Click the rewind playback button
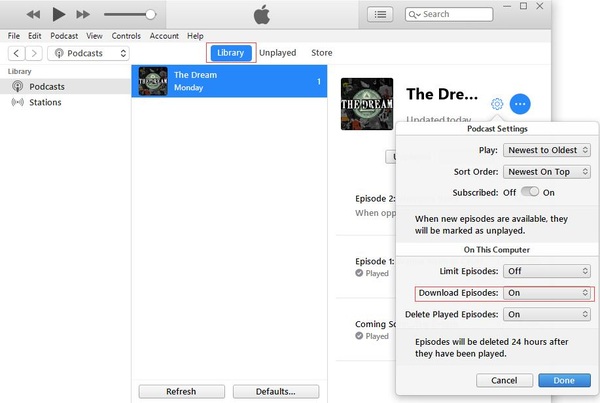Viewport: 600px width, 403px height. coord(33,15)
